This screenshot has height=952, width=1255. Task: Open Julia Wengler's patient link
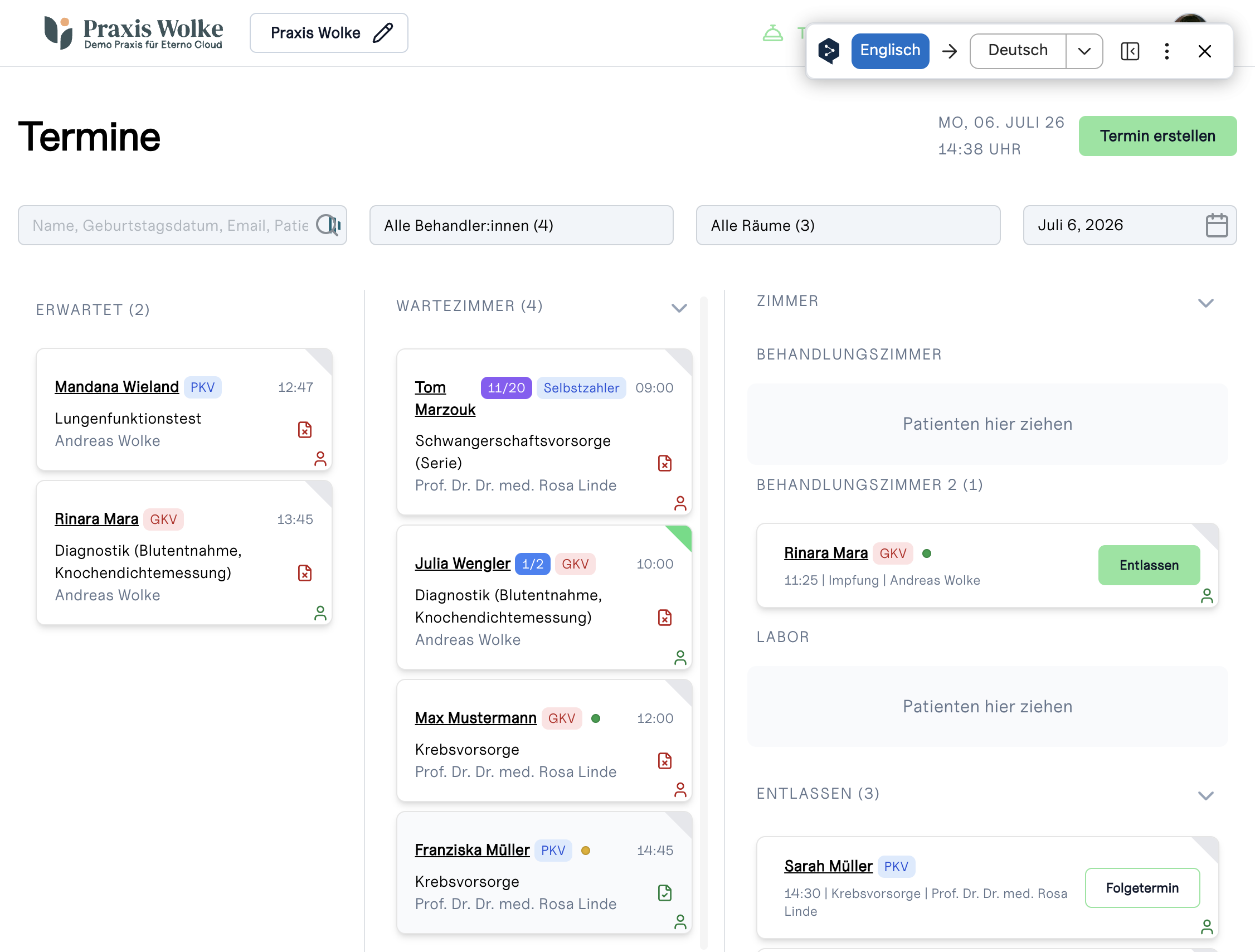(x=463, y=564)
